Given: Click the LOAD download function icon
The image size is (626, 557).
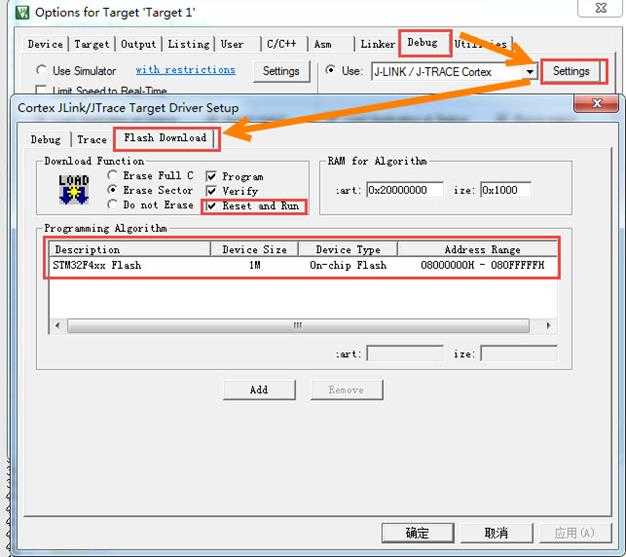Looking at the screenshot, I should pyautogui.click(x=73, y=189).
